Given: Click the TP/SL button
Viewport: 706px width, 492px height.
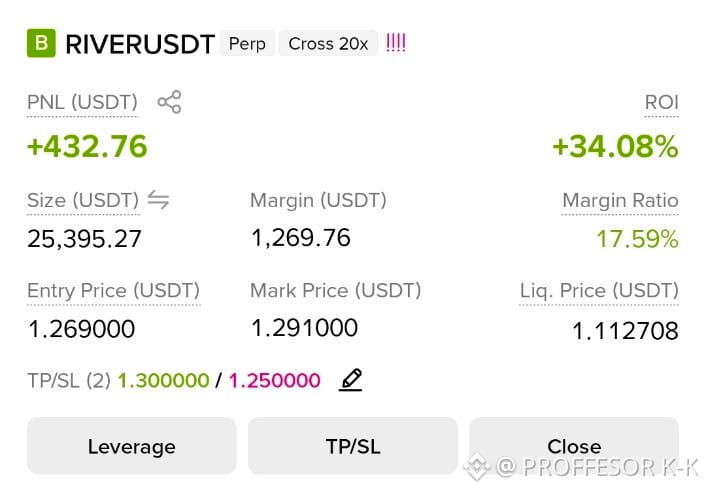Looking at the screenshot, I should tap(353, 446).
